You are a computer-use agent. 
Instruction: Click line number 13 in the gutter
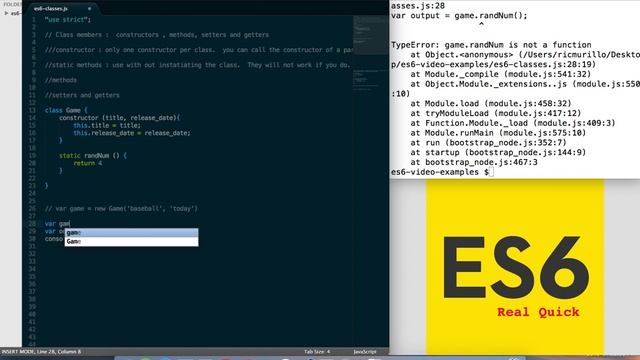point(32,110)
